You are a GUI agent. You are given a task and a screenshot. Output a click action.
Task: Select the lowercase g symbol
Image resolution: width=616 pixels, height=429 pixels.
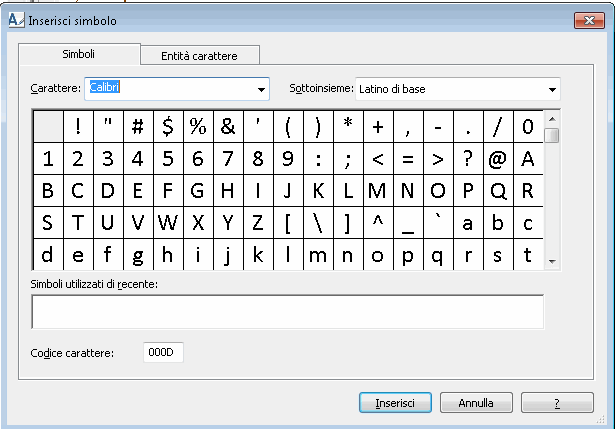click(138, 255)
